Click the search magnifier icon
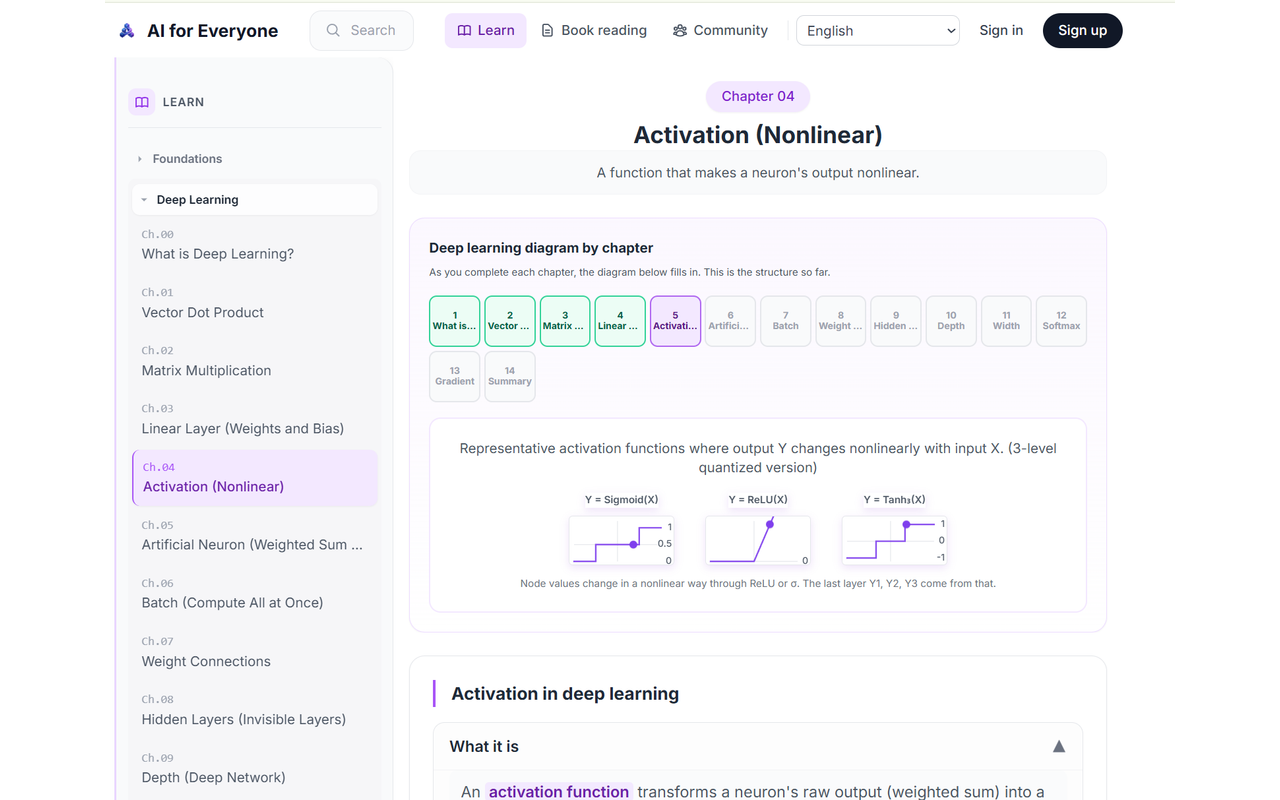The height and width of the screenshot is (800, 1280). coord(333,31)
